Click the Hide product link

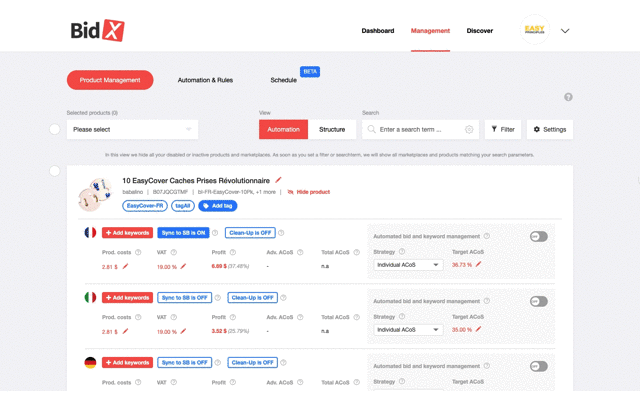point(309,192)
